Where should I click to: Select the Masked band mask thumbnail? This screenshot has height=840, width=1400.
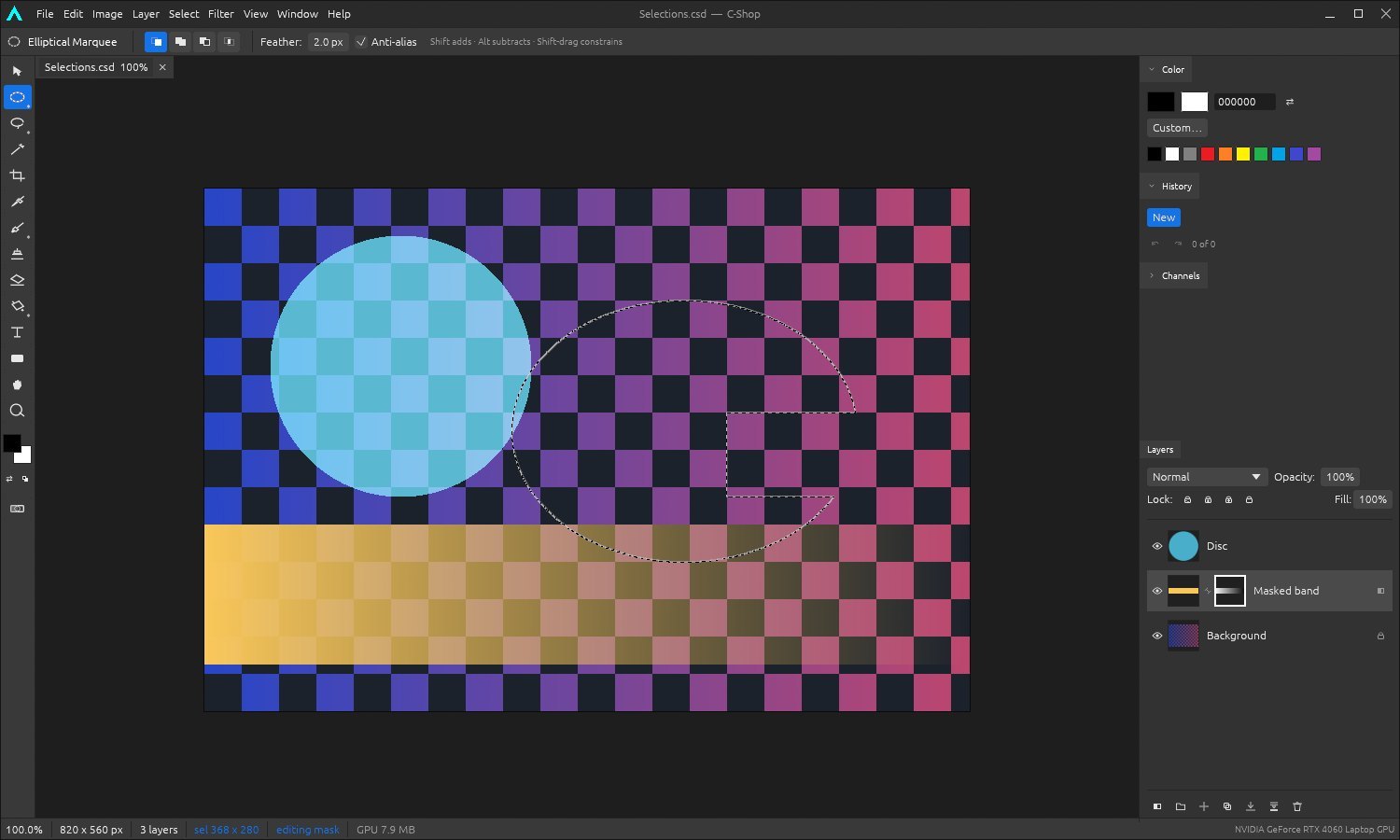[x=1229, y=591]
